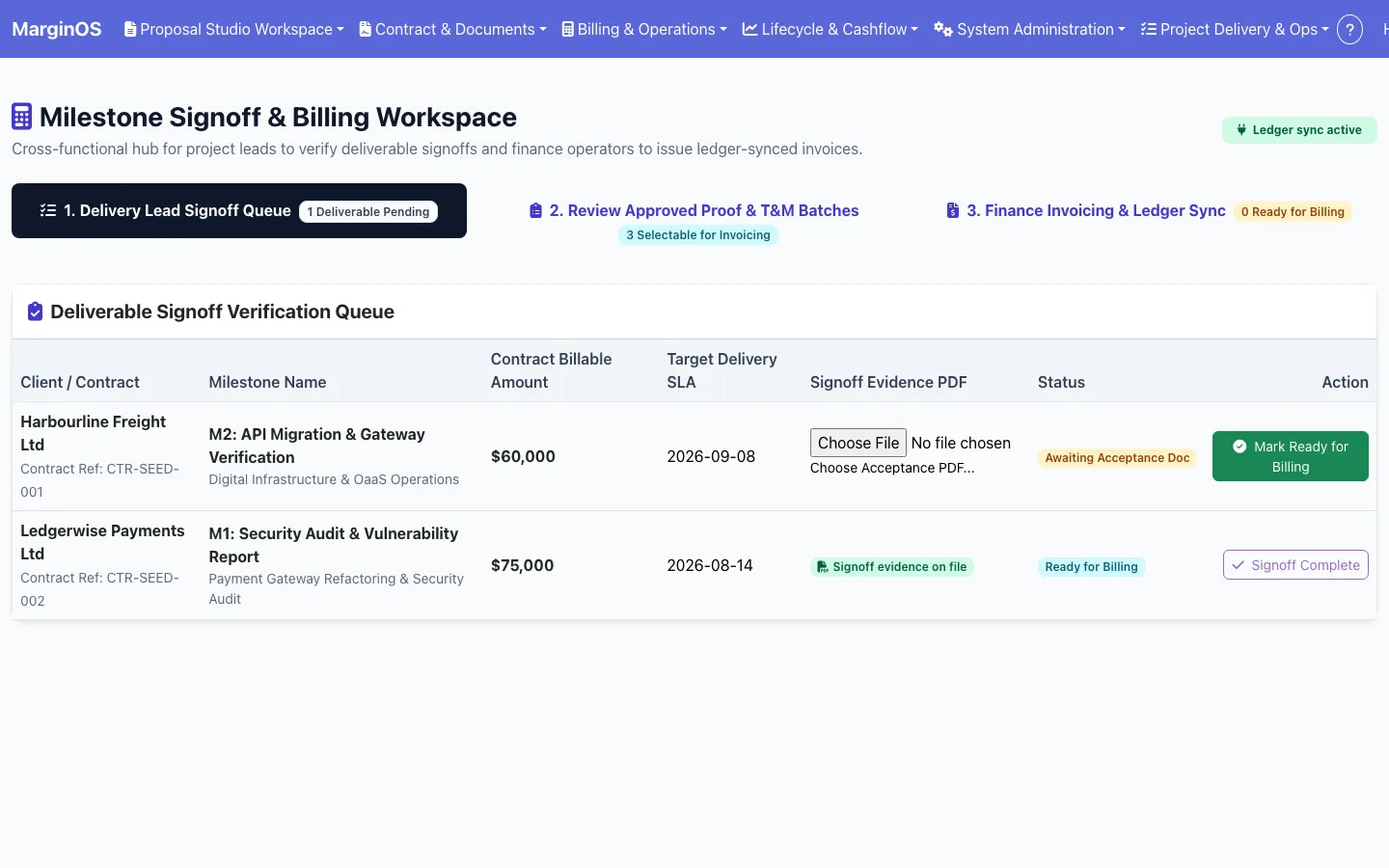Image resolution: width=1389 pixels, height=868 pixels.
Task: Click the MarginOS brand logo link
Action: 57,29
